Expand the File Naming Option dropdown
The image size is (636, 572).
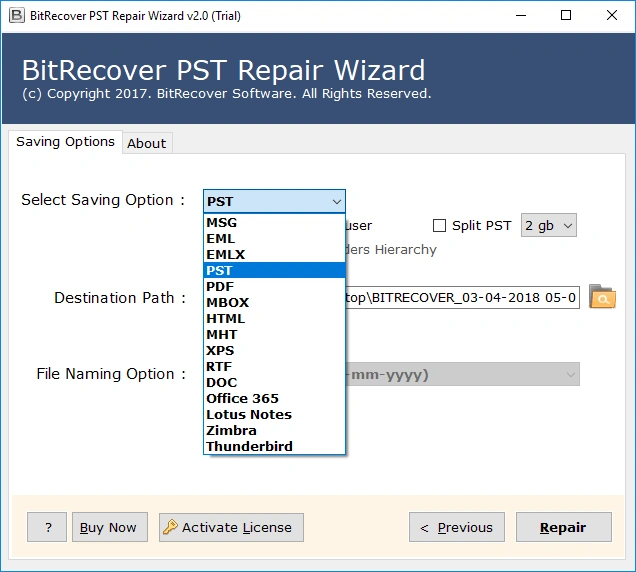pyautogui.click(x=570, y=375)
